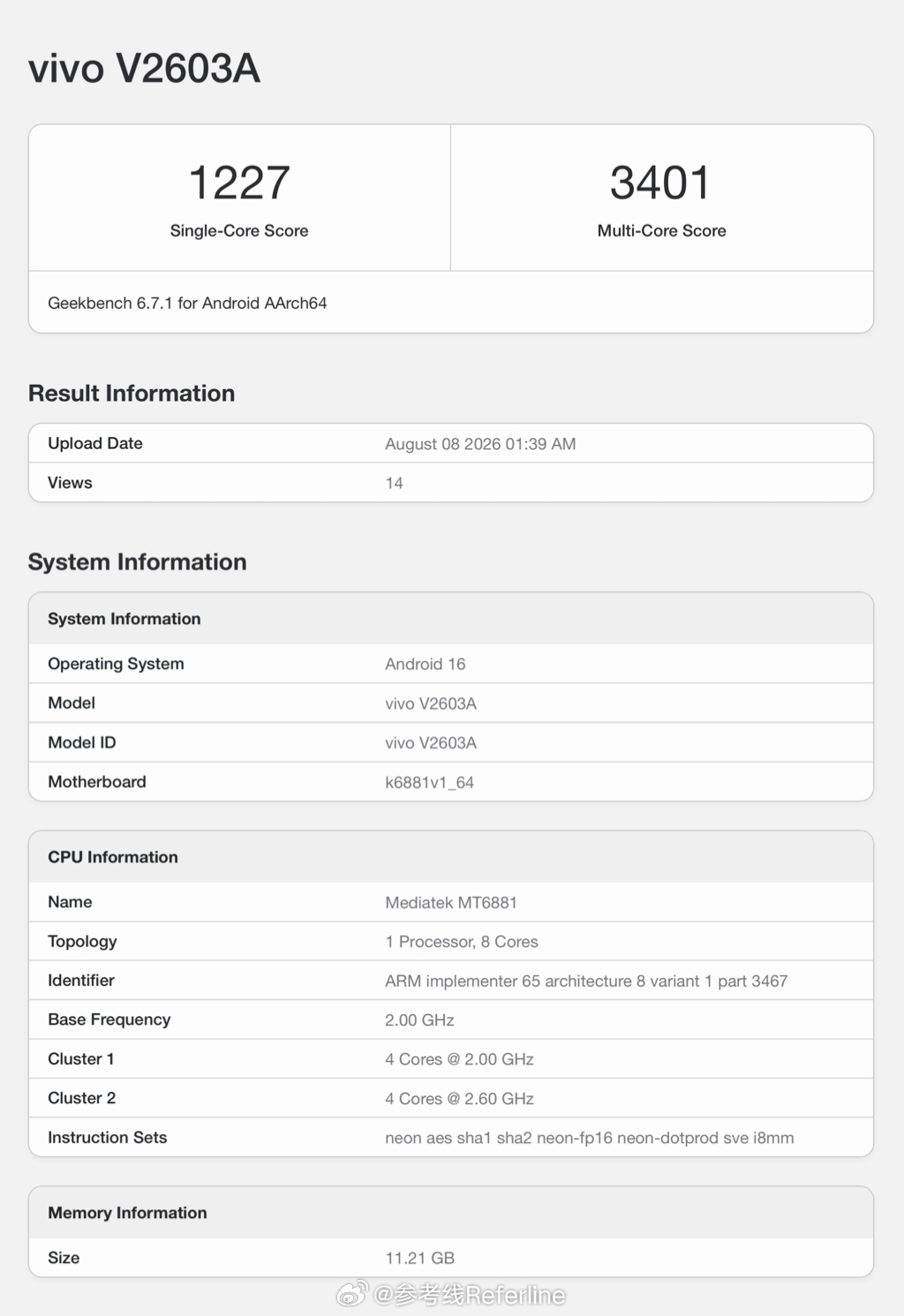Click the Cluster 2 label
Viewport: 904px width, 1316px height.
[82, 1098]
